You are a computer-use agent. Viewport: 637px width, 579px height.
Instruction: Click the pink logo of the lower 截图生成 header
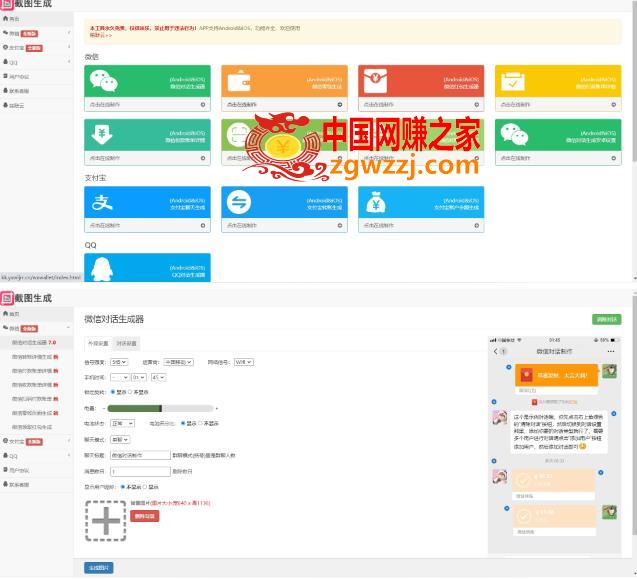7,298
